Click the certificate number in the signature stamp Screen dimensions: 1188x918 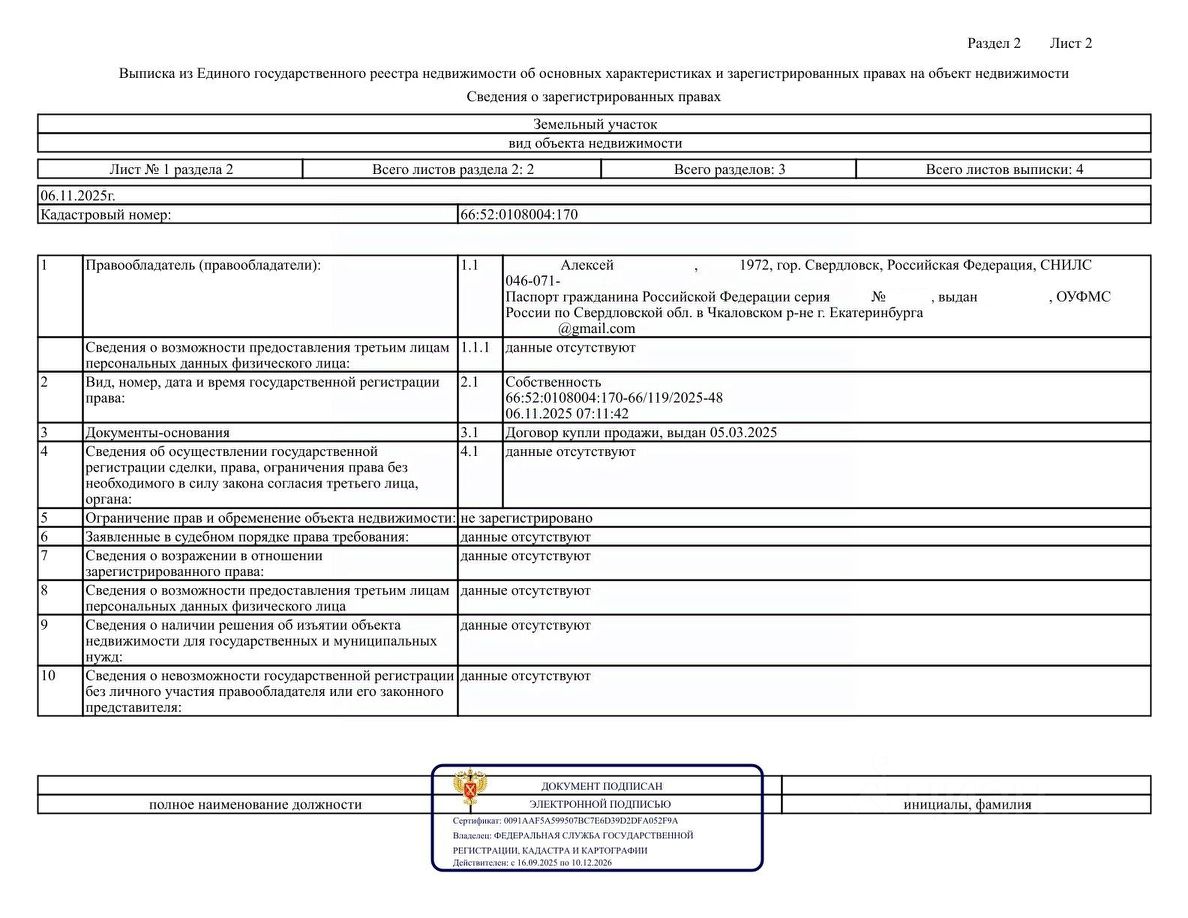point(590,820)
